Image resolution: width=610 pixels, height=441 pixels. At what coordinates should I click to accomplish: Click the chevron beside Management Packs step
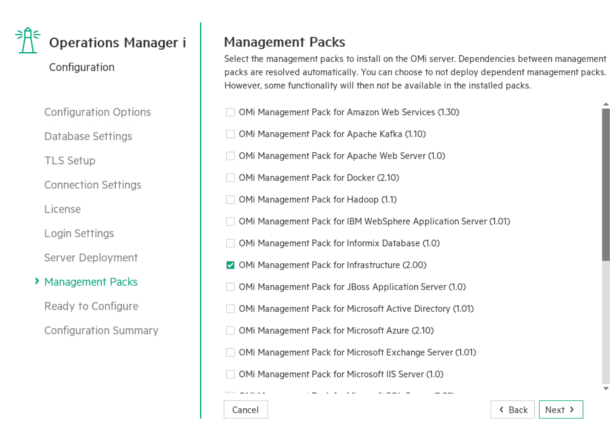[37, 281]
